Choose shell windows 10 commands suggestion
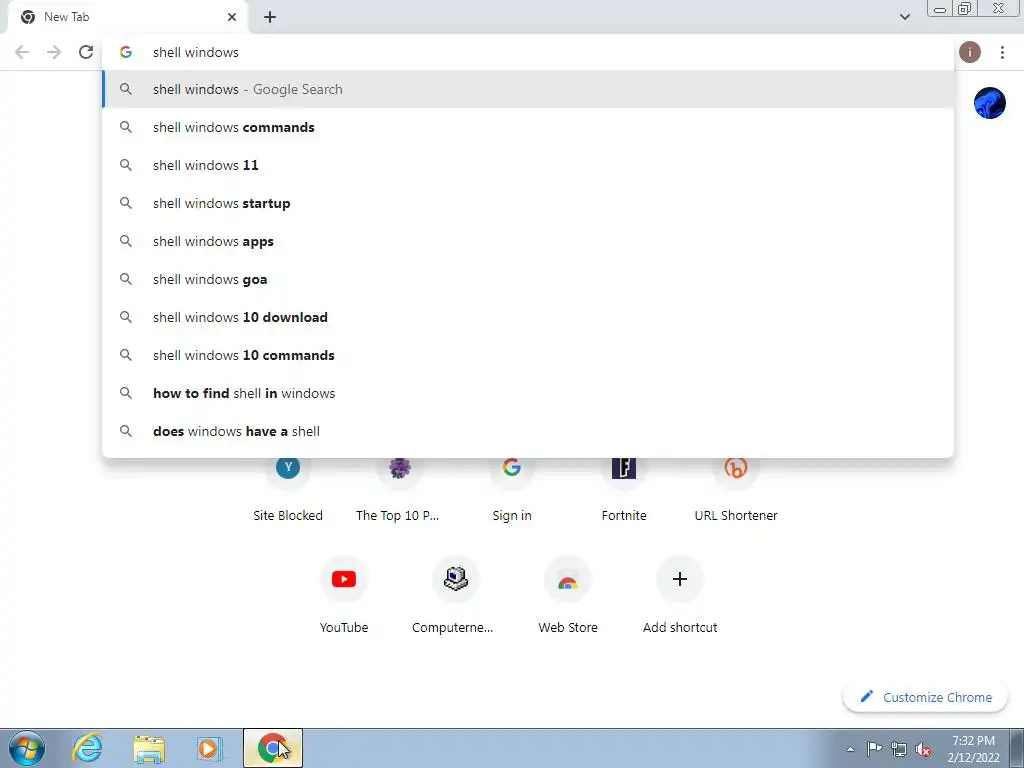 [x=528, y=355]
